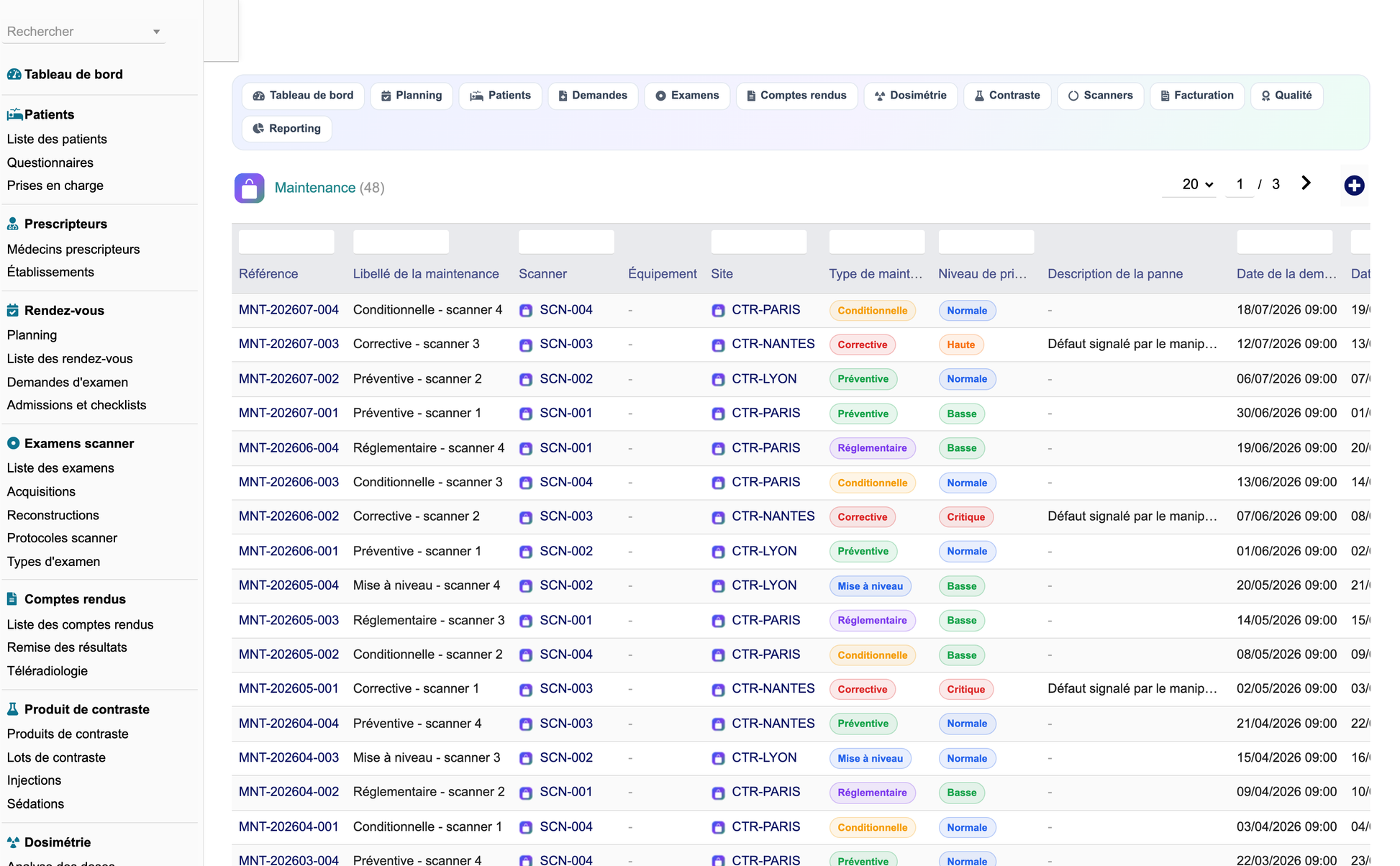
Task: Open Liste des patients in sidebar
Action: tap(57, 139)
